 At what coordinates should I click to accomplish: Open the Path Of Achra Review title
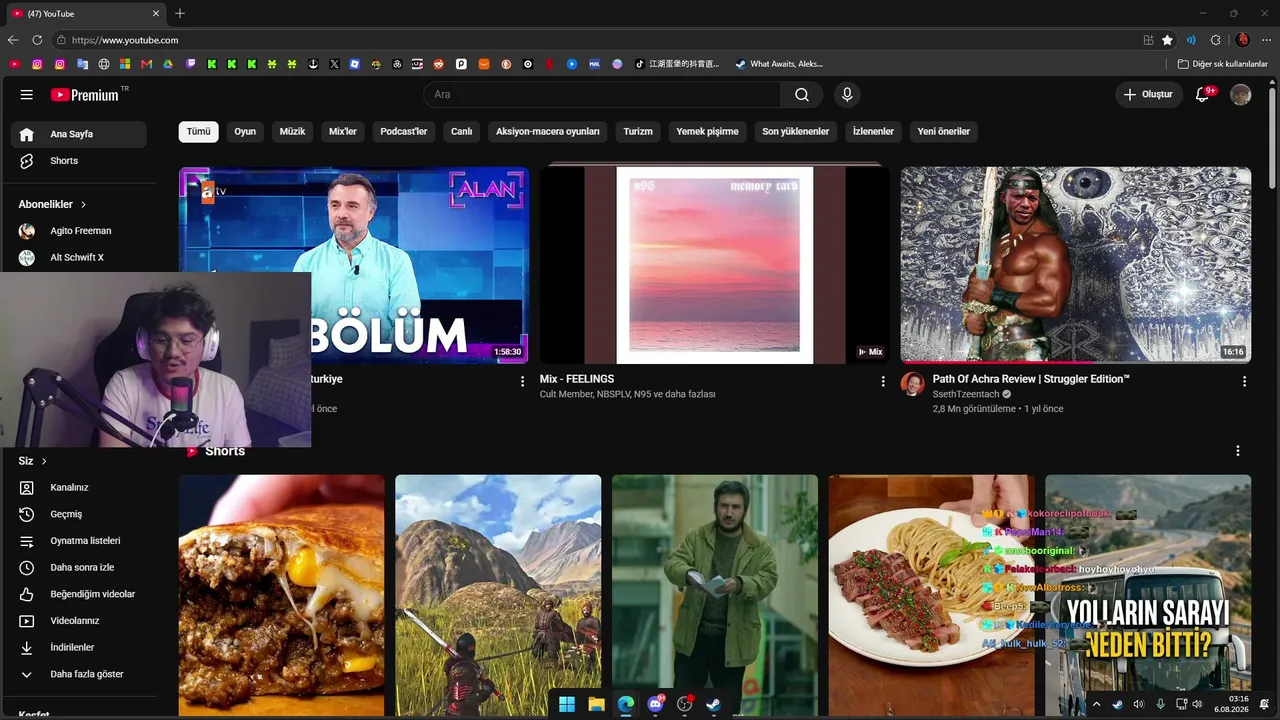tap(1031, 380)
